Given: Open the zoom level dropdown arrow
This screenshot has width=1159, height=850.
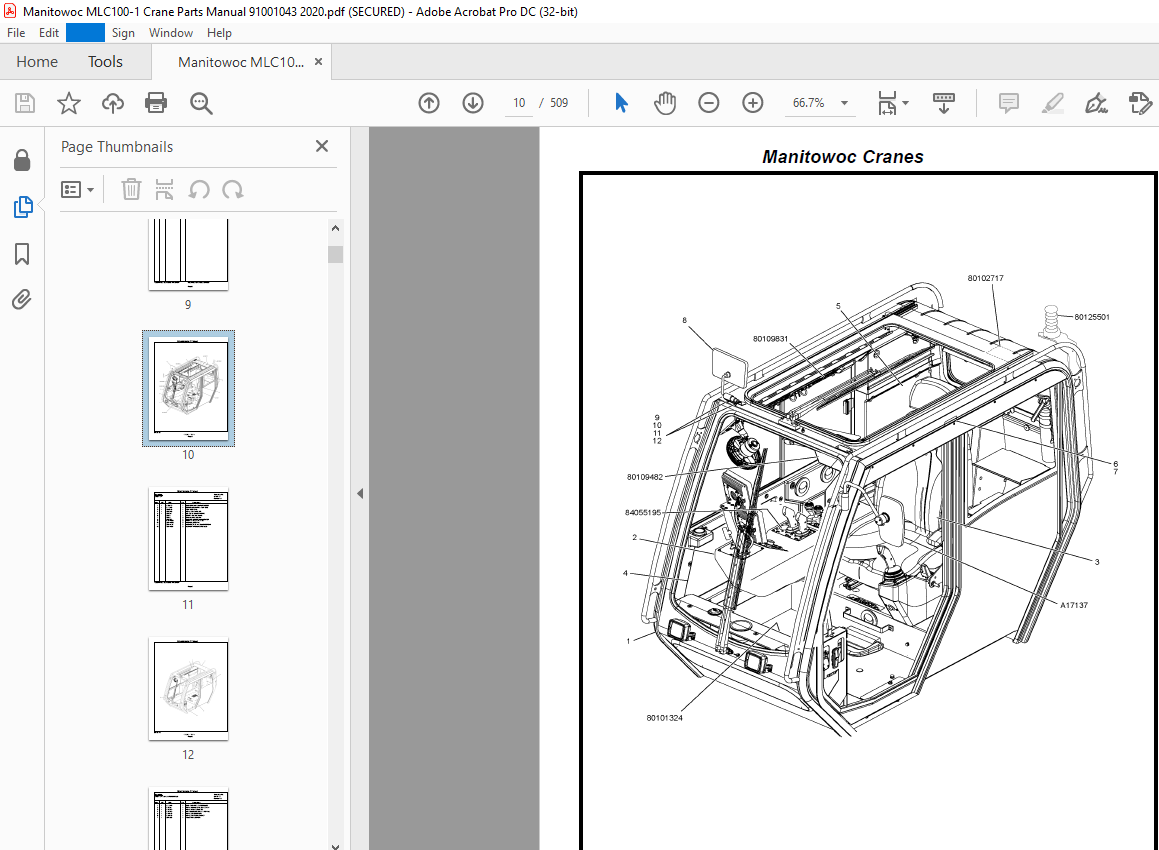Looking at the screenshot, I should pyautogui.click(x=844, y=103).
